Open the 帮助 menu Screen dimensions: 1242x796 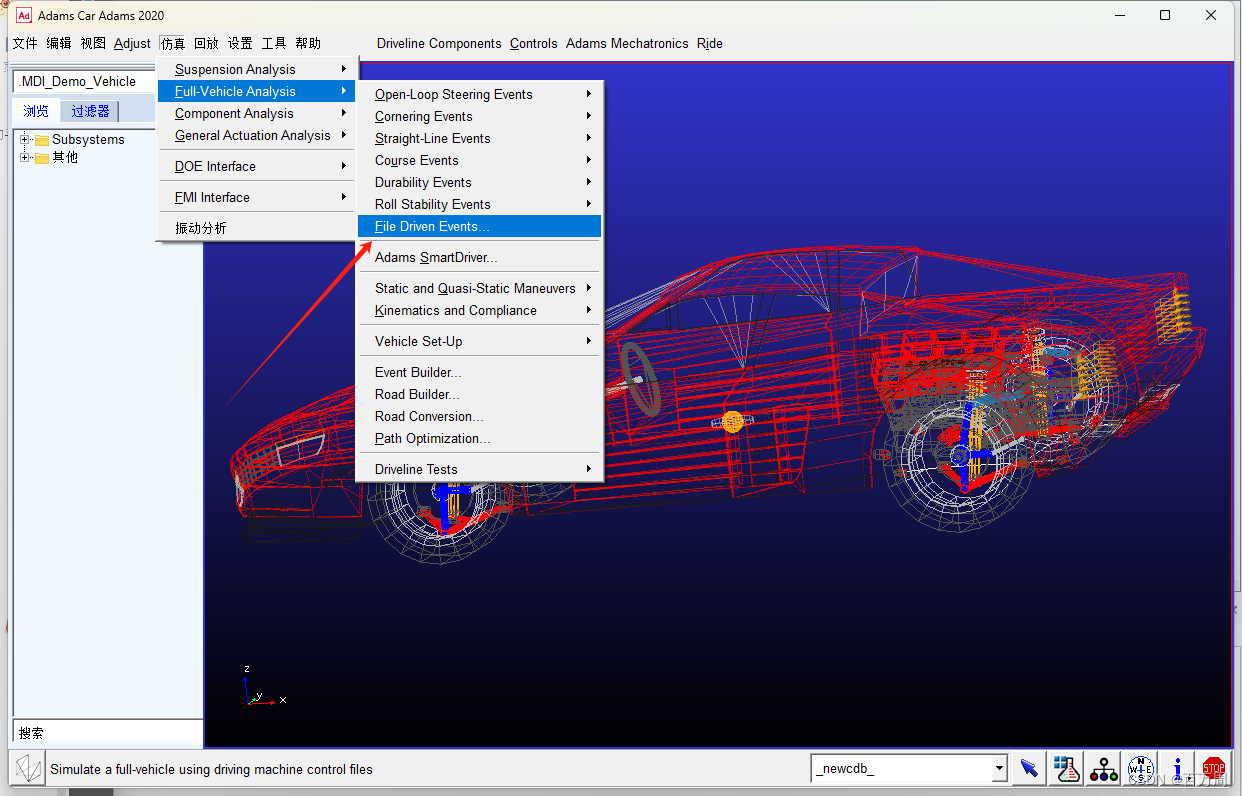coord(308,43)
